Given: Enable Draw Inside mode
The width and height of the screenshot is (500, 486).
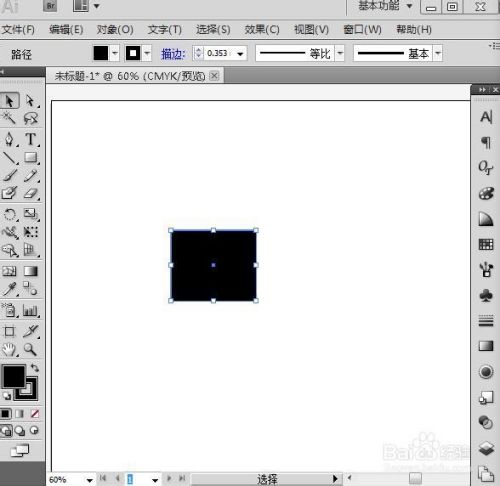Looking at the screenshot, I should (x=34, y=431).
